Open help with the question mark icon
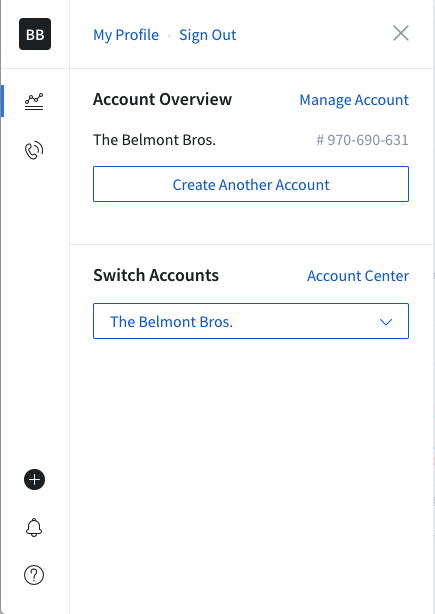The height and width of the screenshot is (614, 435). coord(34,575)
